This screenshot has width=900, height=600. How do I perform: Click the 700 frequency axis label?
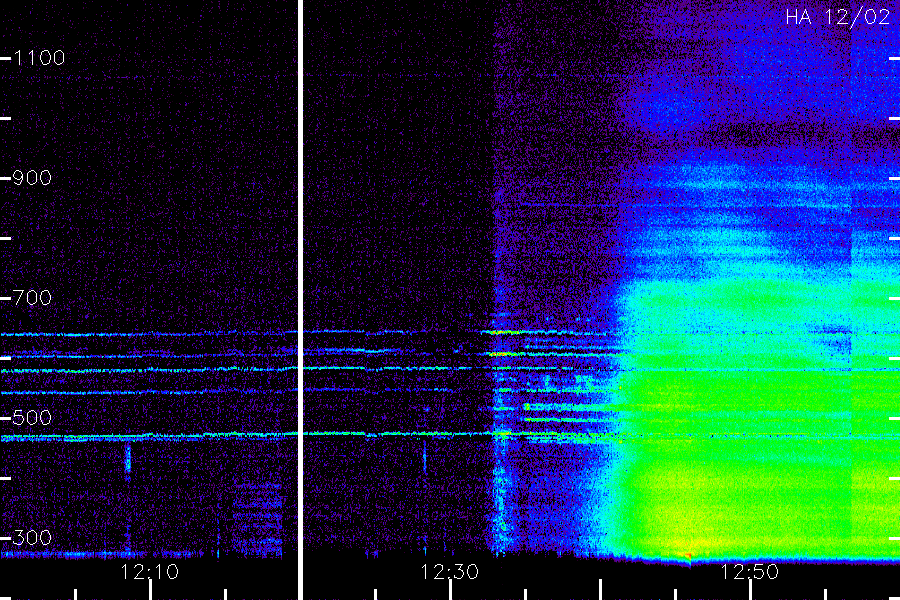(x=32, y=298)
